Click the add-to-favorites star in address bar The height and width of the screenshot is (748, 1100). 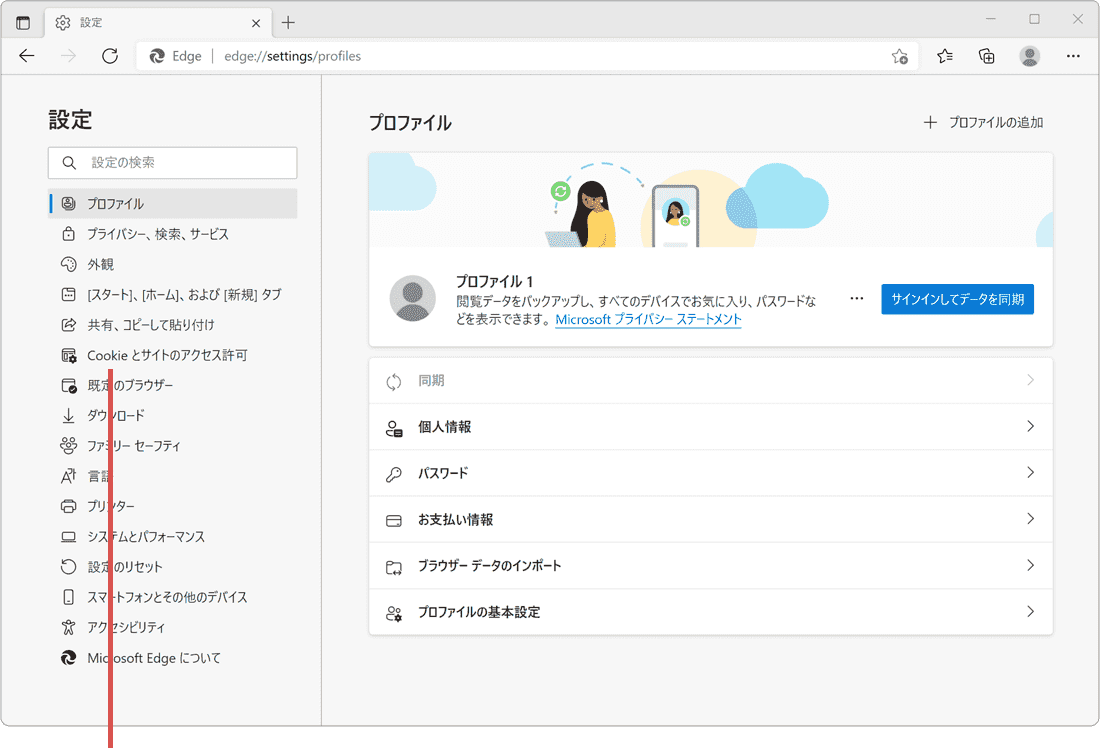point(899,57)
